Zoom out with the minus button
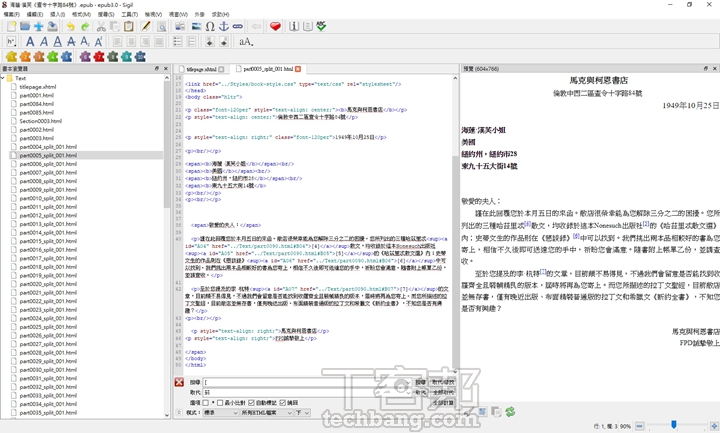Image resolution: width=720 pixels, height=433 pixels. [639, 426]
